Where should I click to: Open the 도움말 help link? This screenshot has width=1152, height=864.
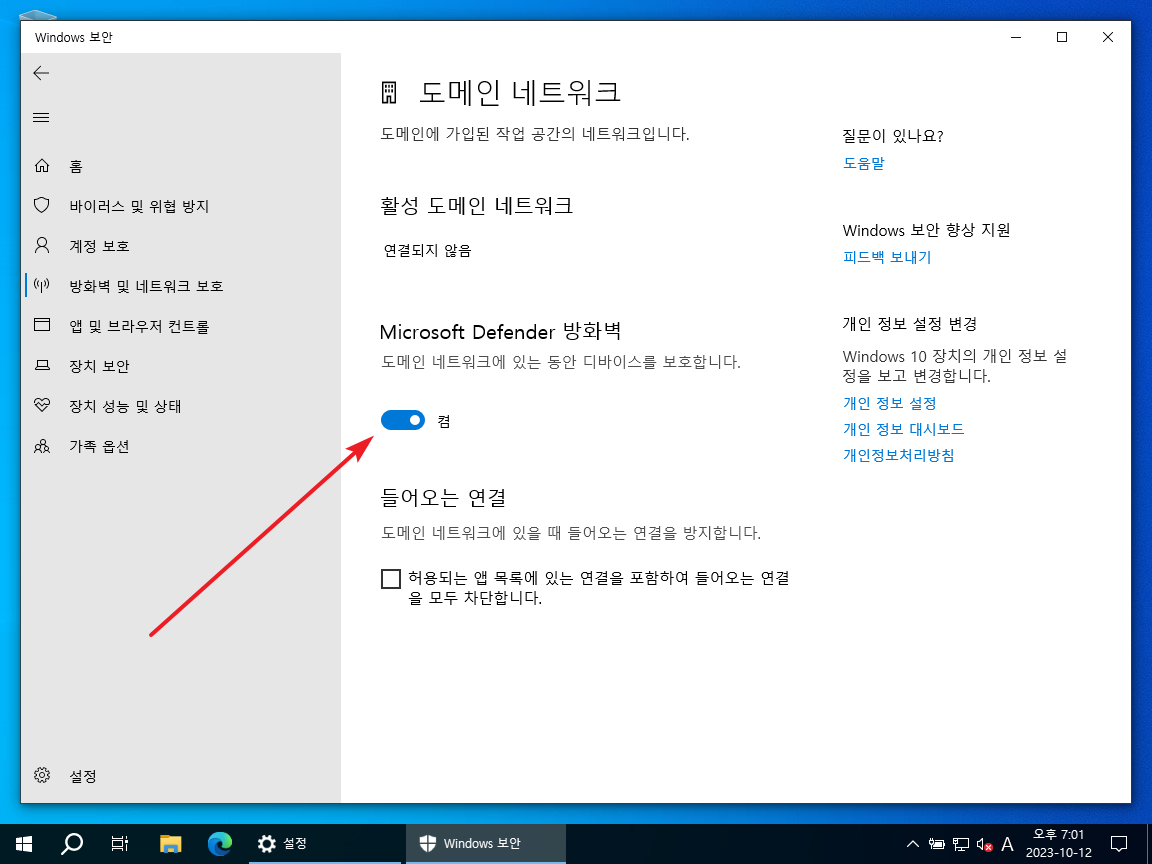[864, 163]
